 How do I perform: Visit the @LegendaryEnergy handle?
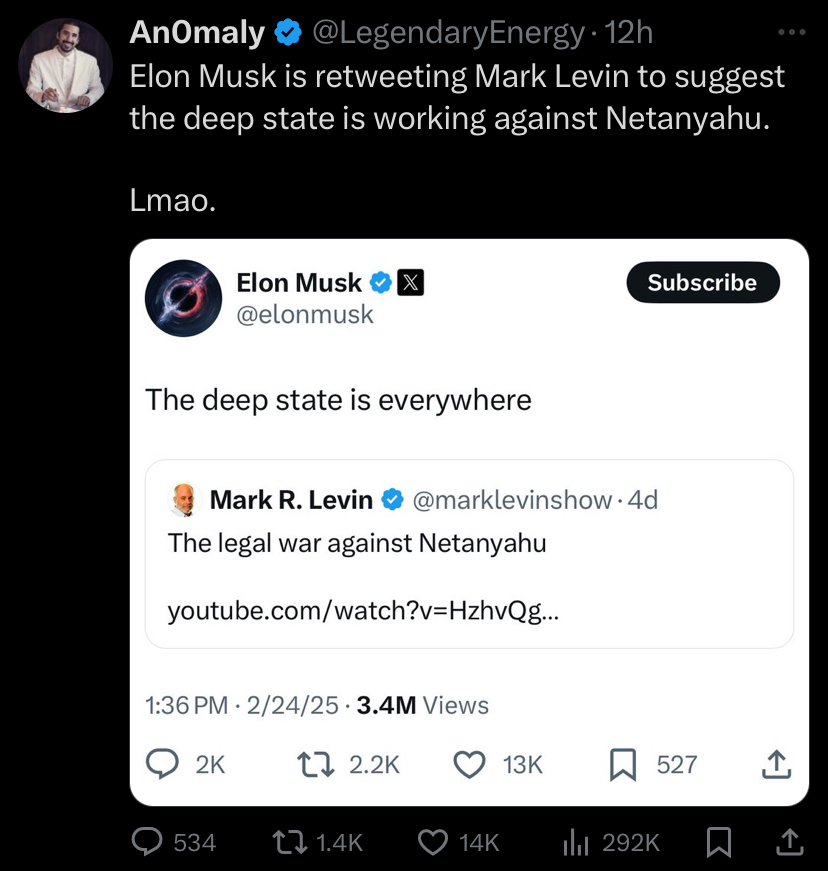click(x=449, y=33)
